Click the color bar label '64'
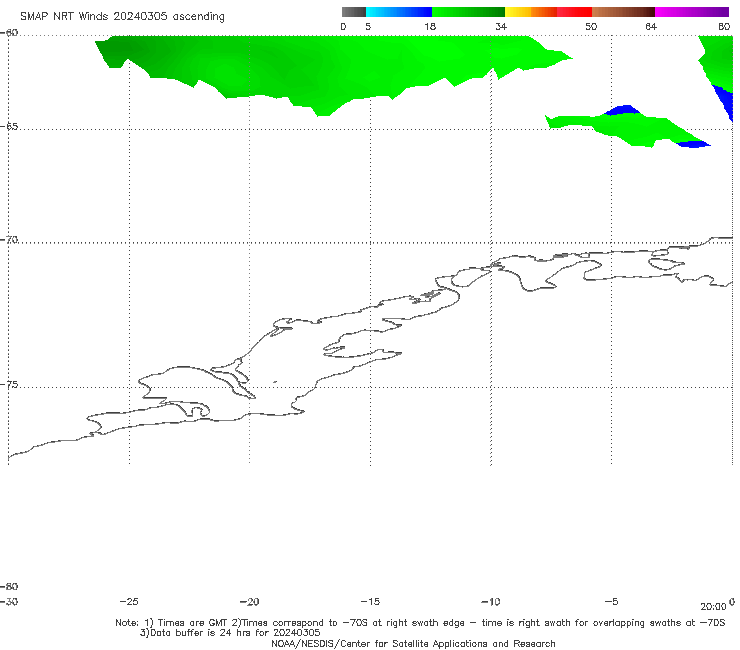The width and height of the screenshot is (740, 650). pyautogui.click(x=651, y=26)
